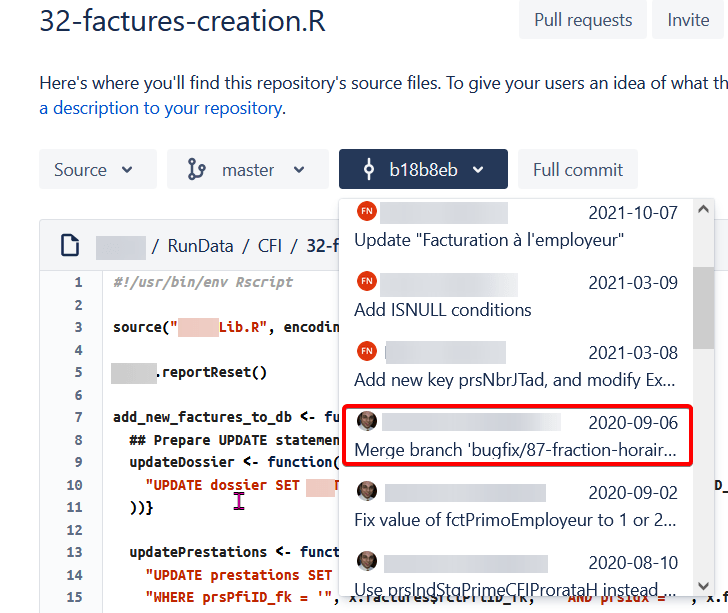This screenshot has width=728, height=613.
Task: Open the RunData breadcrumb folder
Action: coord(200,246)
